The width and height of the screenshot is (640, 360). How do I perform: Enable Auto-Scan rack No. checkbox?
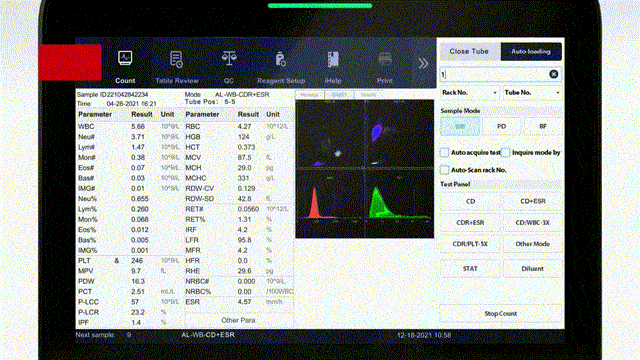(x=444, y=170)
